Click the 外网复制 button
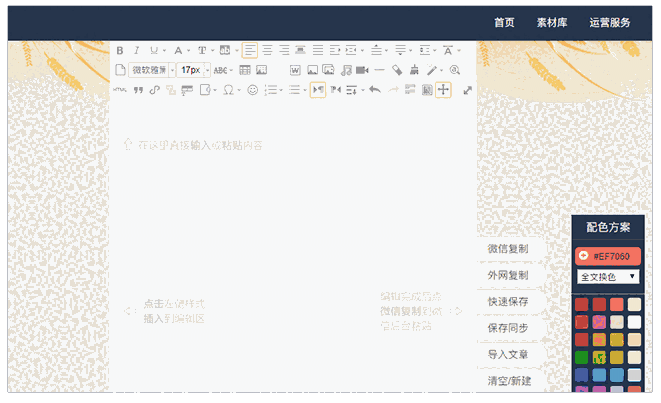Viewport: 661px width, 403px height. click(508, 275)
